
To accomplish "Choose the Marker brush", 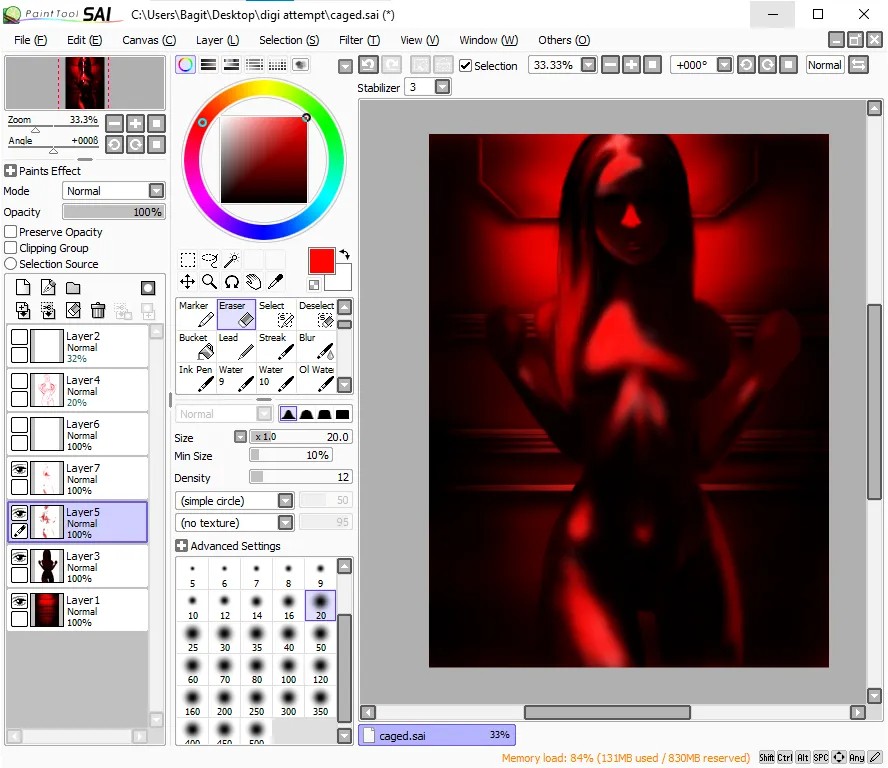I will tap(196, 314).
